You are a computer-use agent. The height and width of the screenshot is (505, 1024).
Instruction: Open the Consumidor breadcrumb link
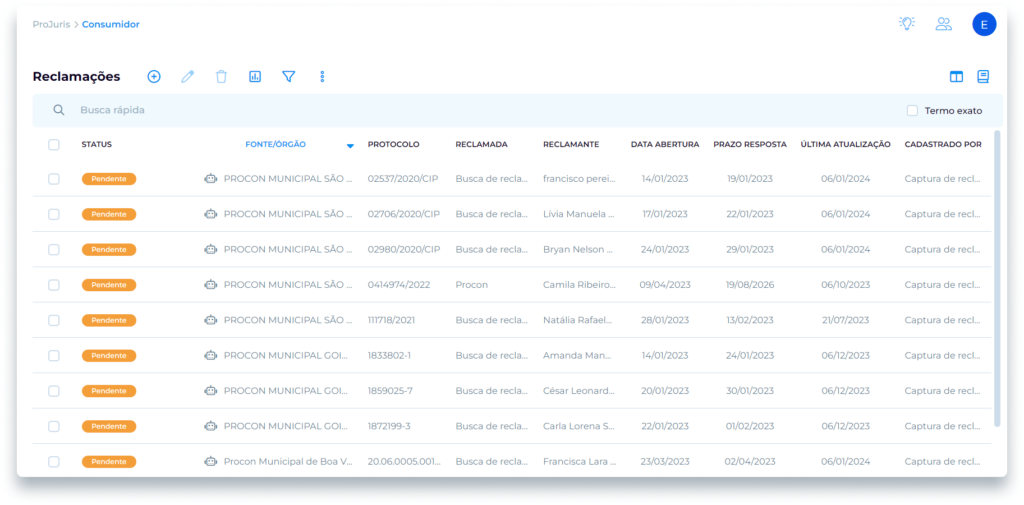(111, 24)
